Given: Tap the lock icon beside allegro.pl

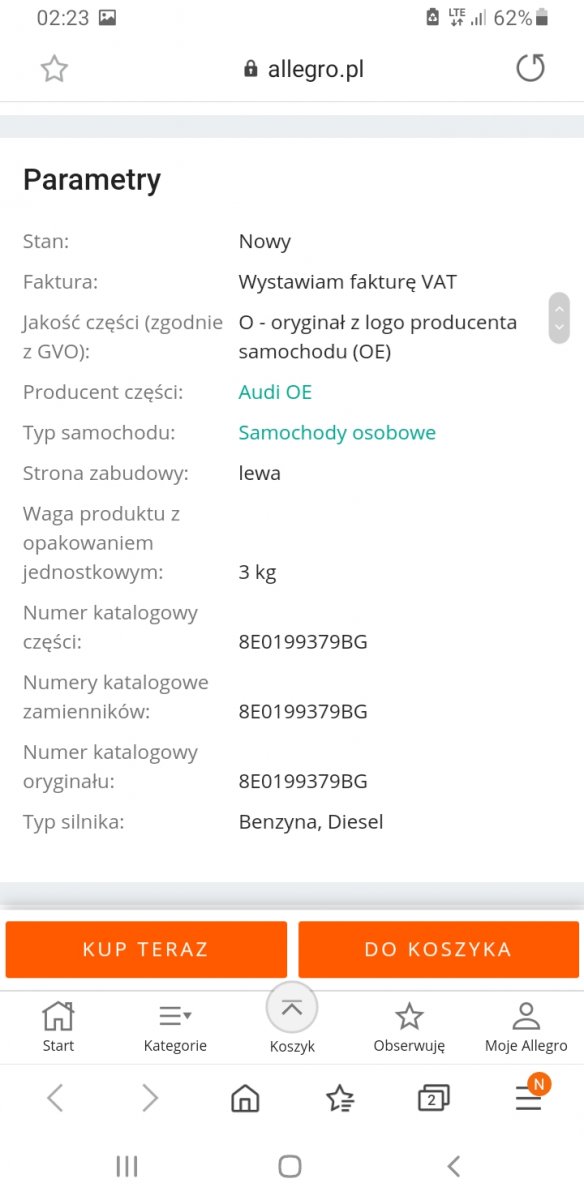Looking at the screenshot, I should (250, 69).
